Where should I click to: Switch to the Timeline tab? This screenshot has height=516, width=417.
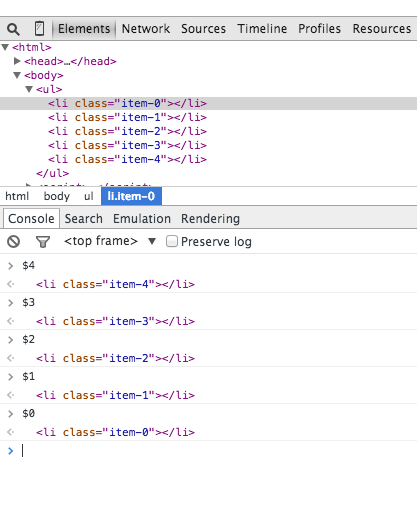click(262, 29)
